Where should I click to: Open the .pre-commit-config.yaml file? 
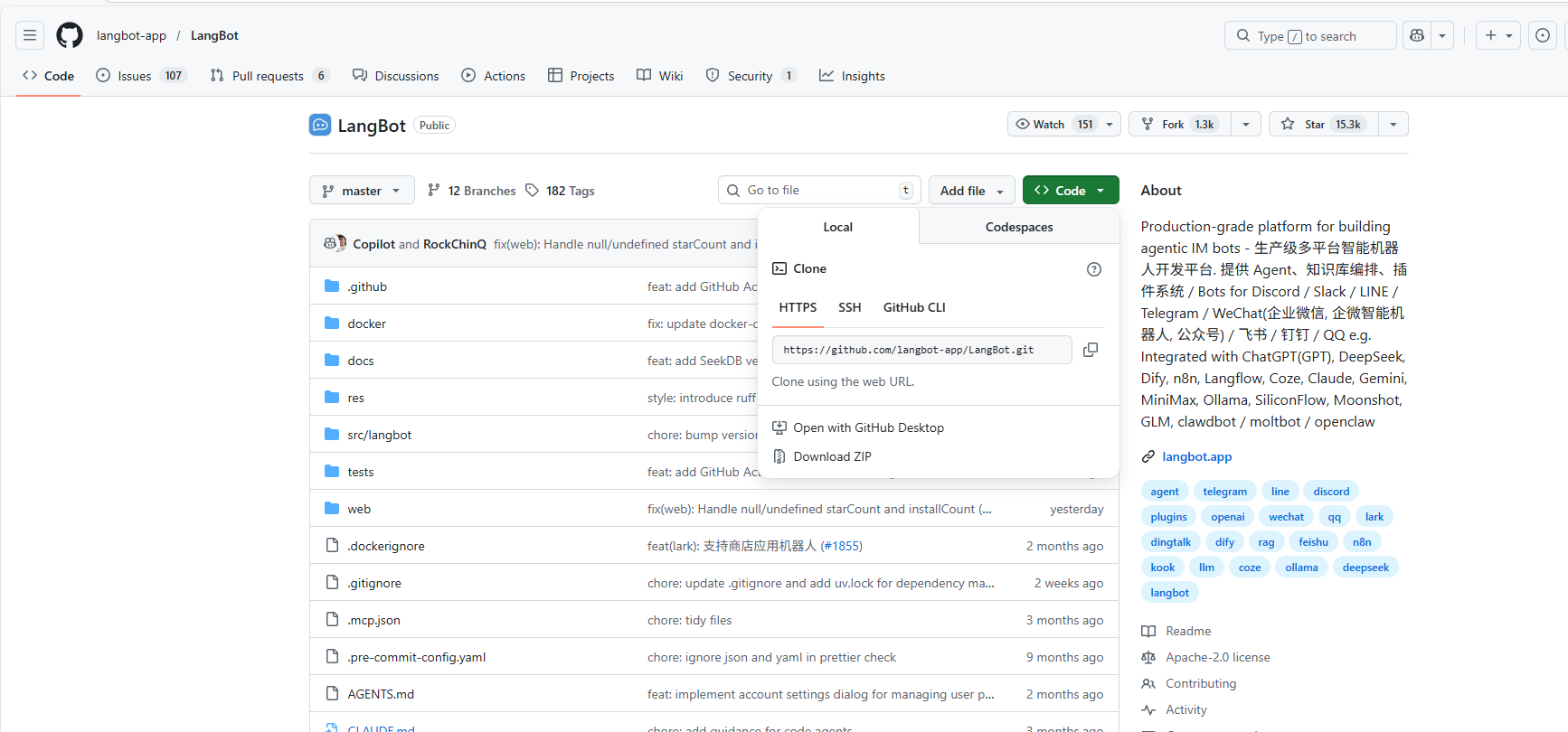[417, 657]
